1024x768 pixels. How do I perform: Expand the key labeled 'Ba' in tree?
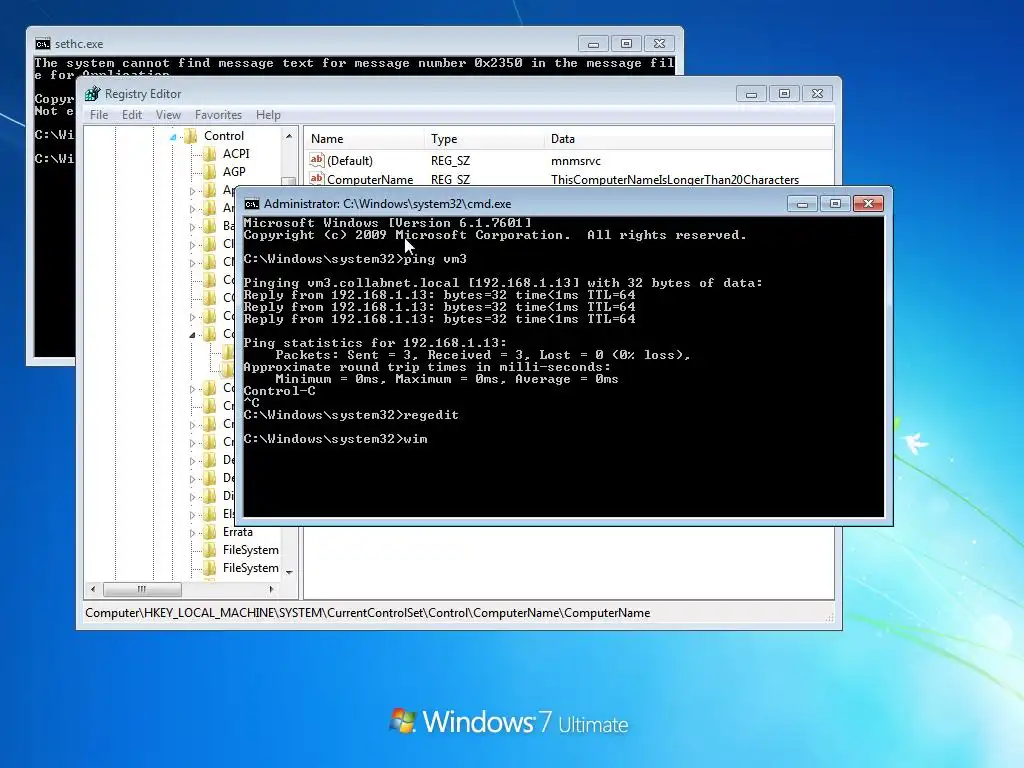[192, 227]
